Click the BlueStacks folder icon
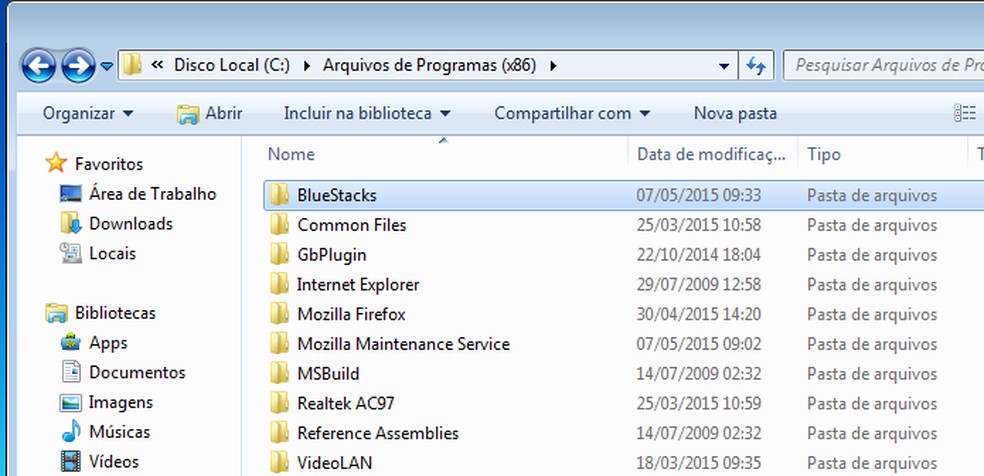984x476 pixels. pyautogui.click(x=280, y=194)
